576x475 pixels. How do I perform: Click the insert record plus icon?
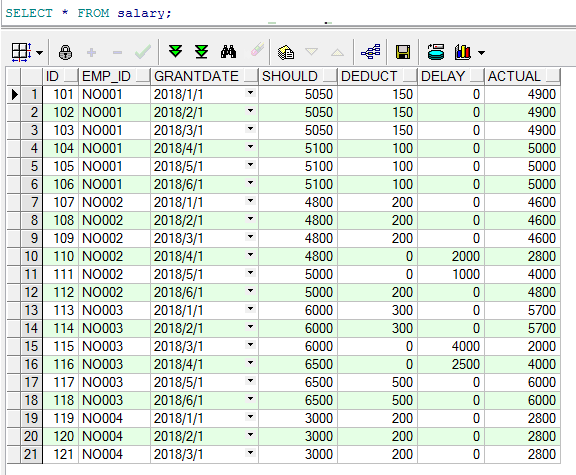91,53
